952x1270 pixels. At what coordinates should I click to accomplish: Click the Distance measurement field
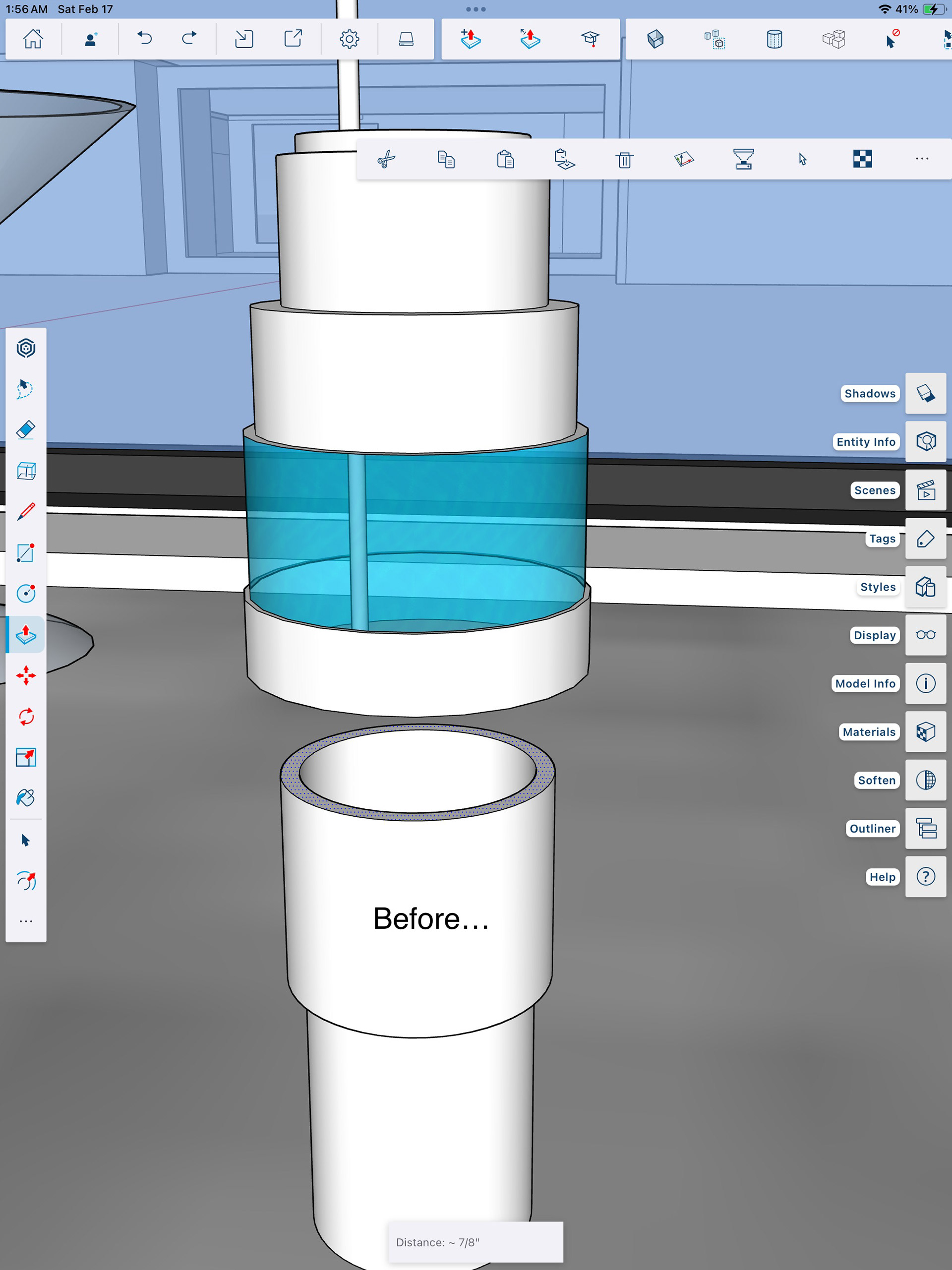[x=476, y=1242]
